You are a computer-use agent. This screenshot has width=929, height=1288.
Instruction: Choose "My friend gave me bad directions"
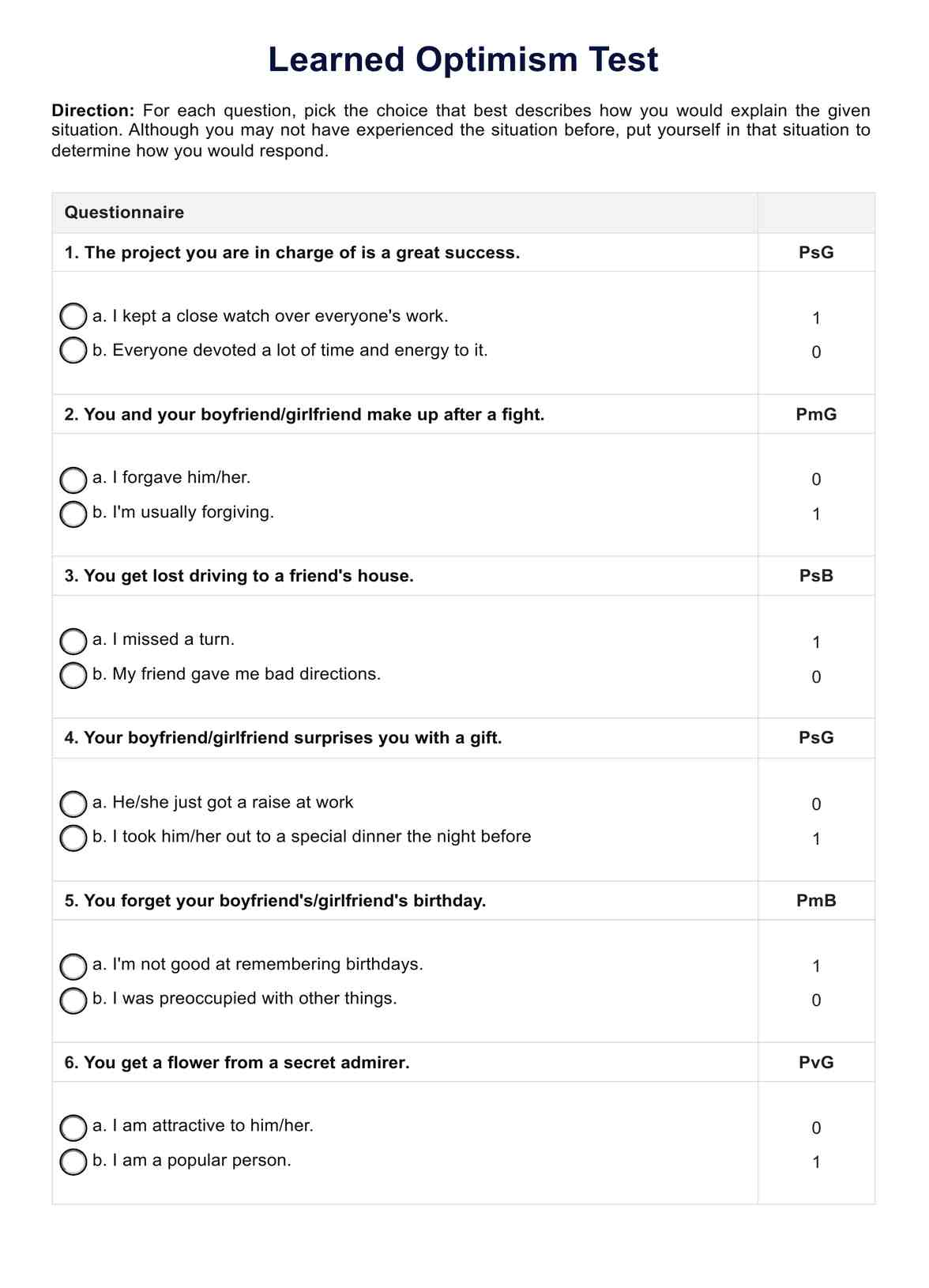(x=73, y=676)
